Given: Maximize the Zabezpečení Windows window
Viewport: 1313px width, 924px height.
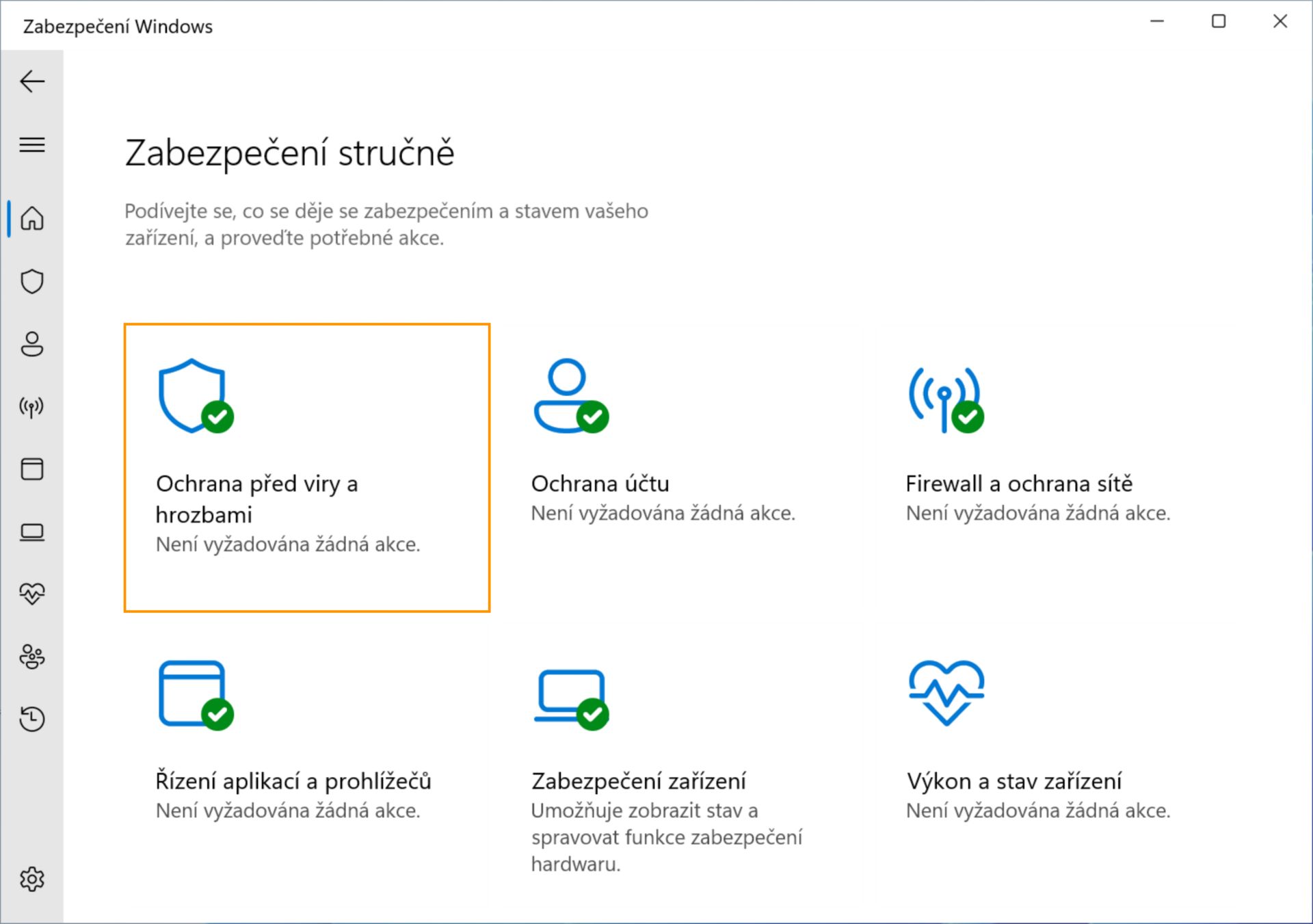Looking at the screenshot, I should [1219, 22].
